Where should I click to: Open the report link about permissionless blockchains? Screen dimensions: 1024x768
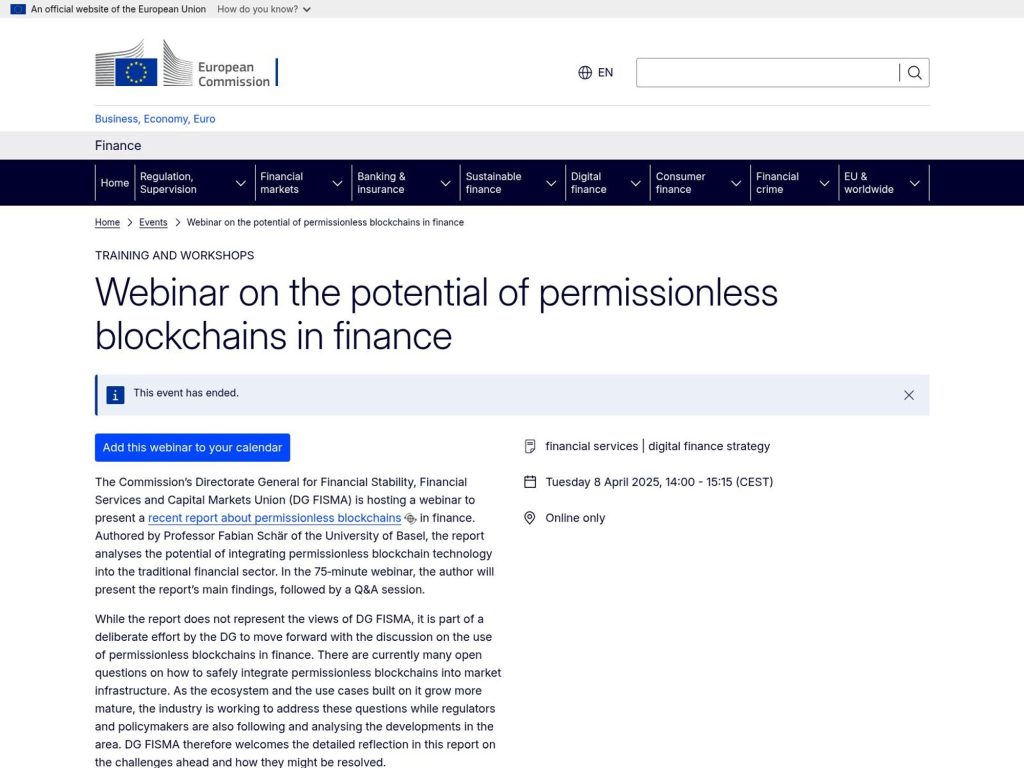click(x=275, y=518)
